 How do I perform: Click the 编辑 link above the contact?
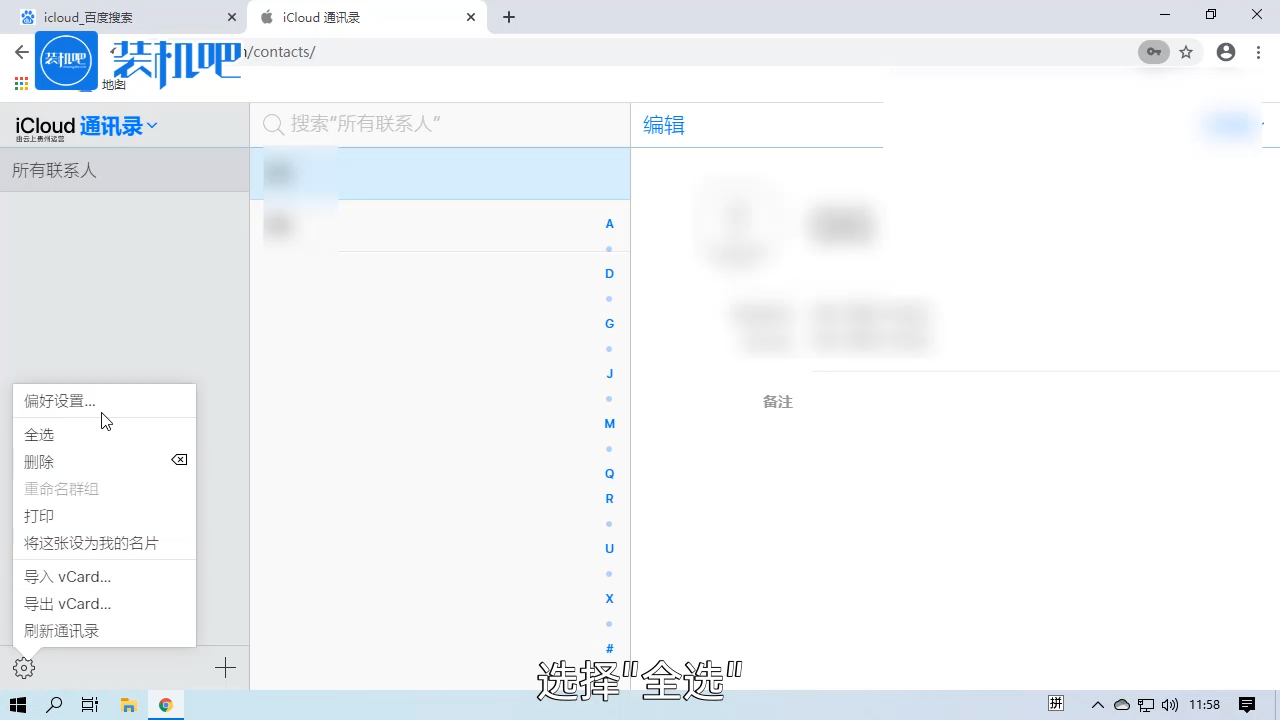click(663, 124)
